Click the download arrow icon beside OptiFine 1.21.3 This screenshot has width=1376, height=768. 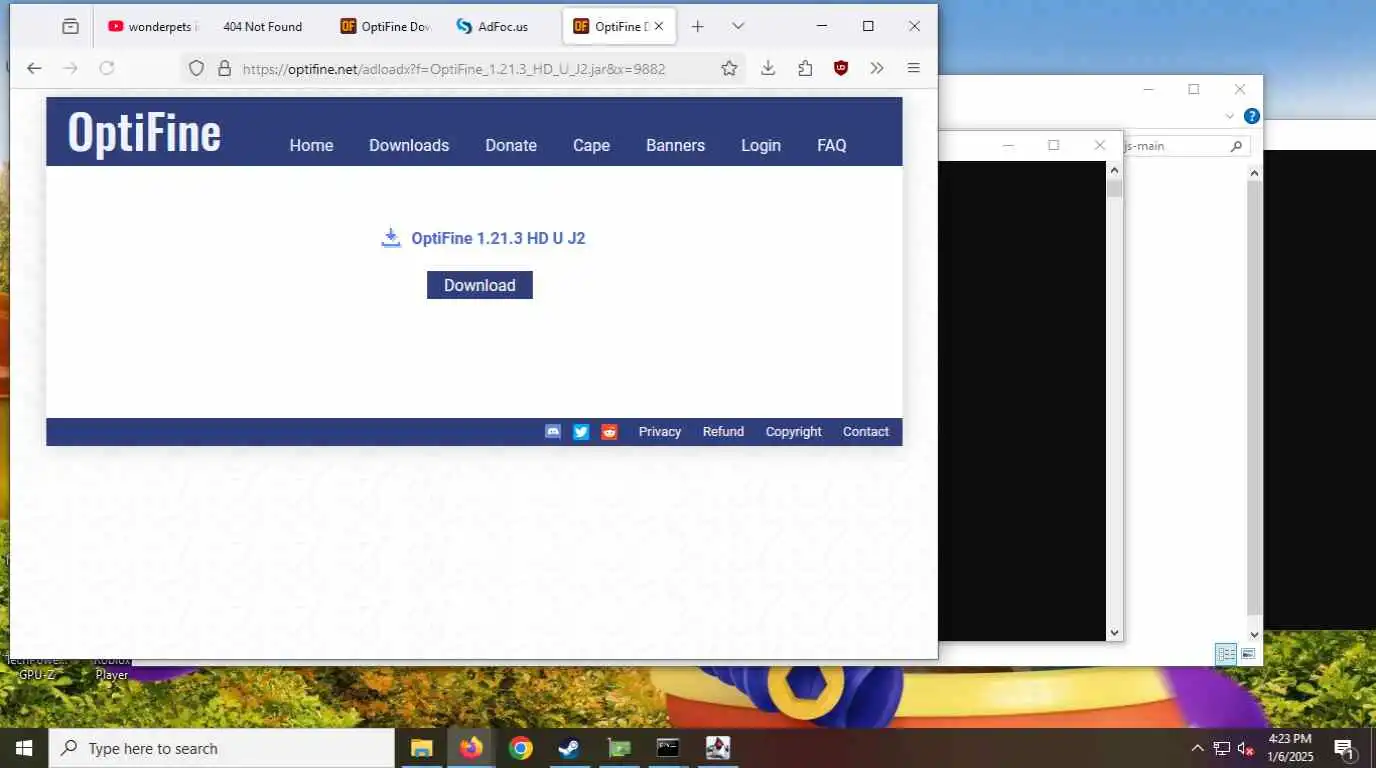click(x=391, y=238)
